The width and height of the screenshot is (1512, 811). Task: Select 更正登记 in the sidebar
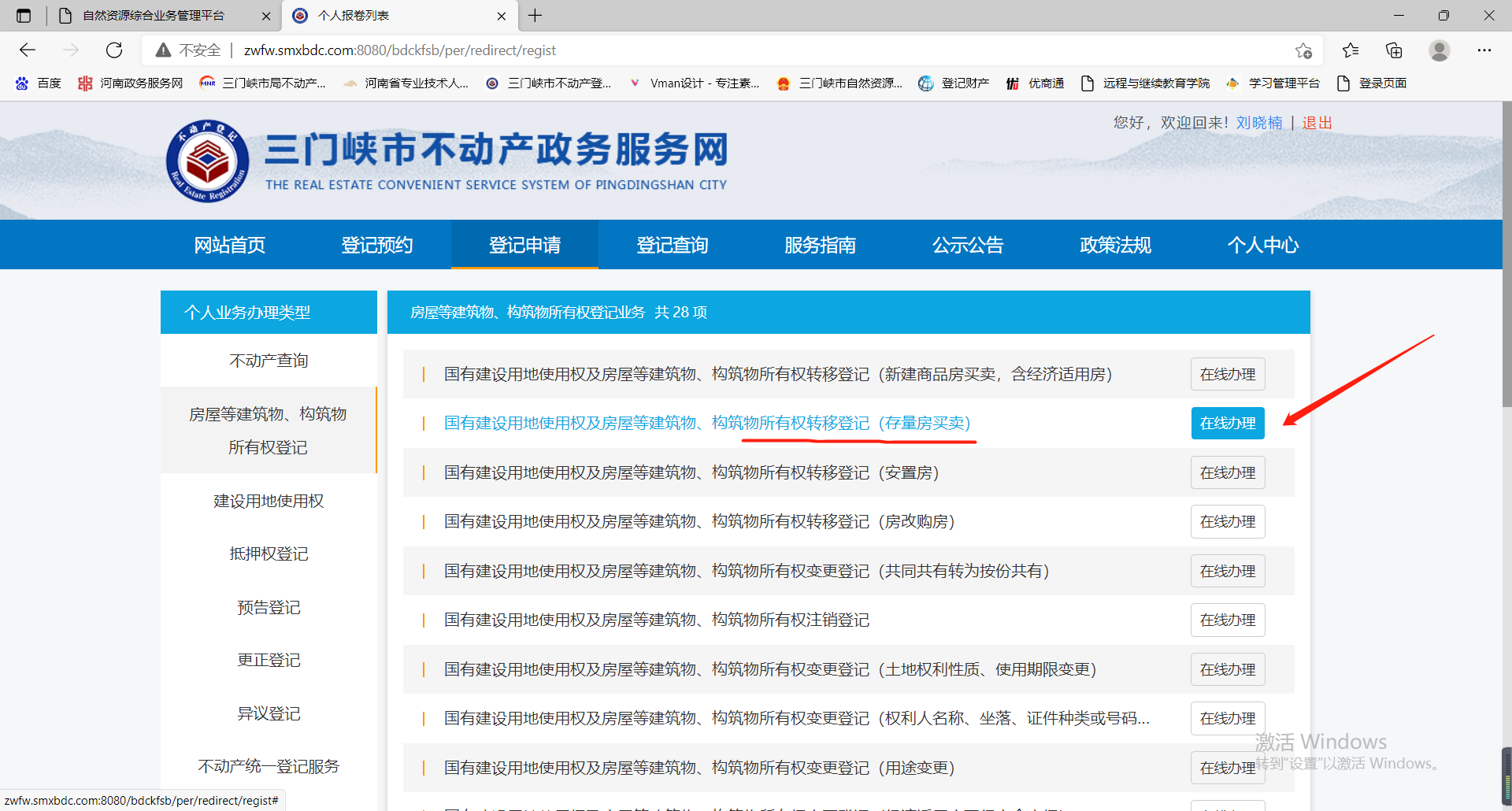click(269, 660)
